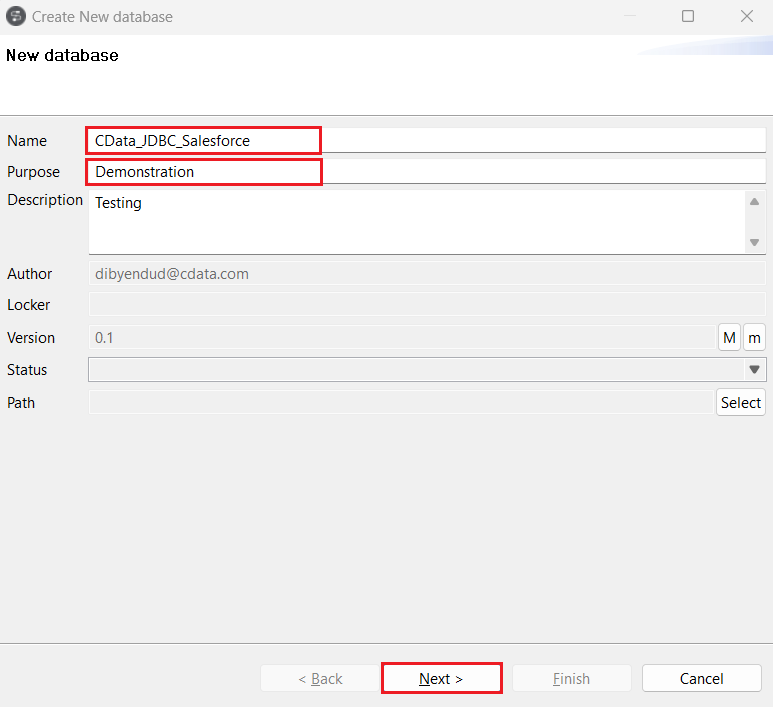Click the Version field showing 0.1
The image size is (773, 707).
400,338
